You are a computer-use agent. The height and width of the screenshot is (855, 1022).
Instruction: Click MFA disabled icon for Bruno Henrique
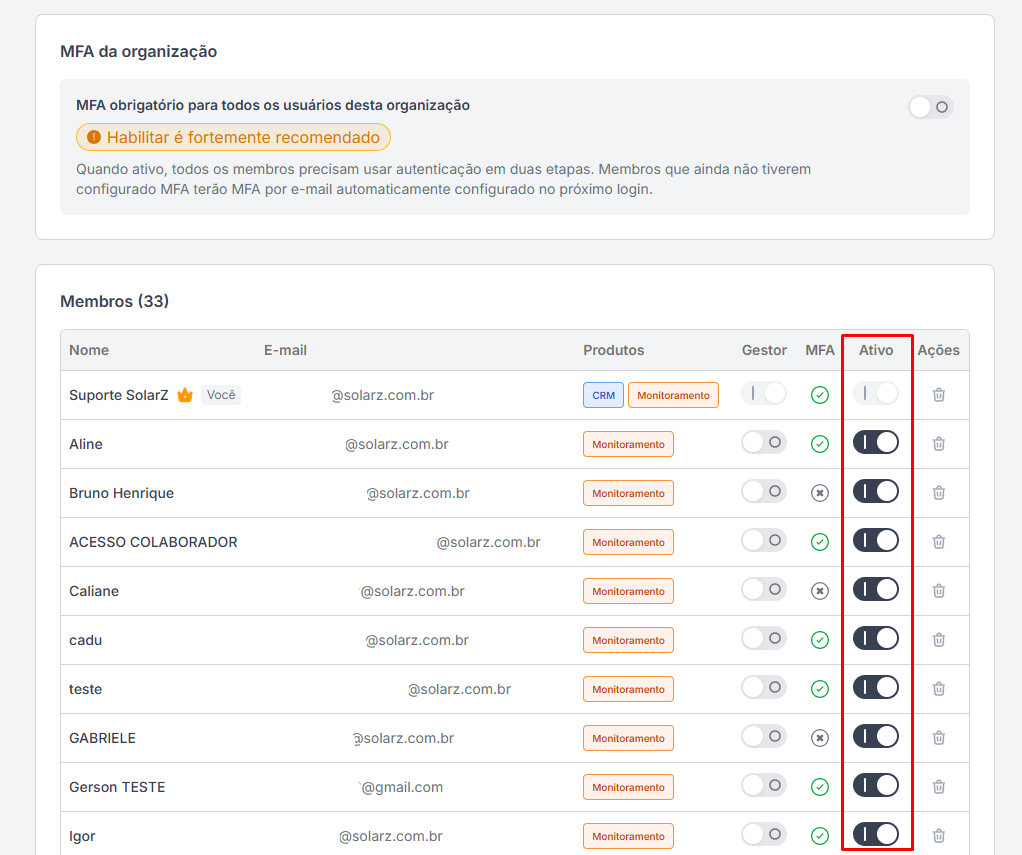[x=820, y=493]
